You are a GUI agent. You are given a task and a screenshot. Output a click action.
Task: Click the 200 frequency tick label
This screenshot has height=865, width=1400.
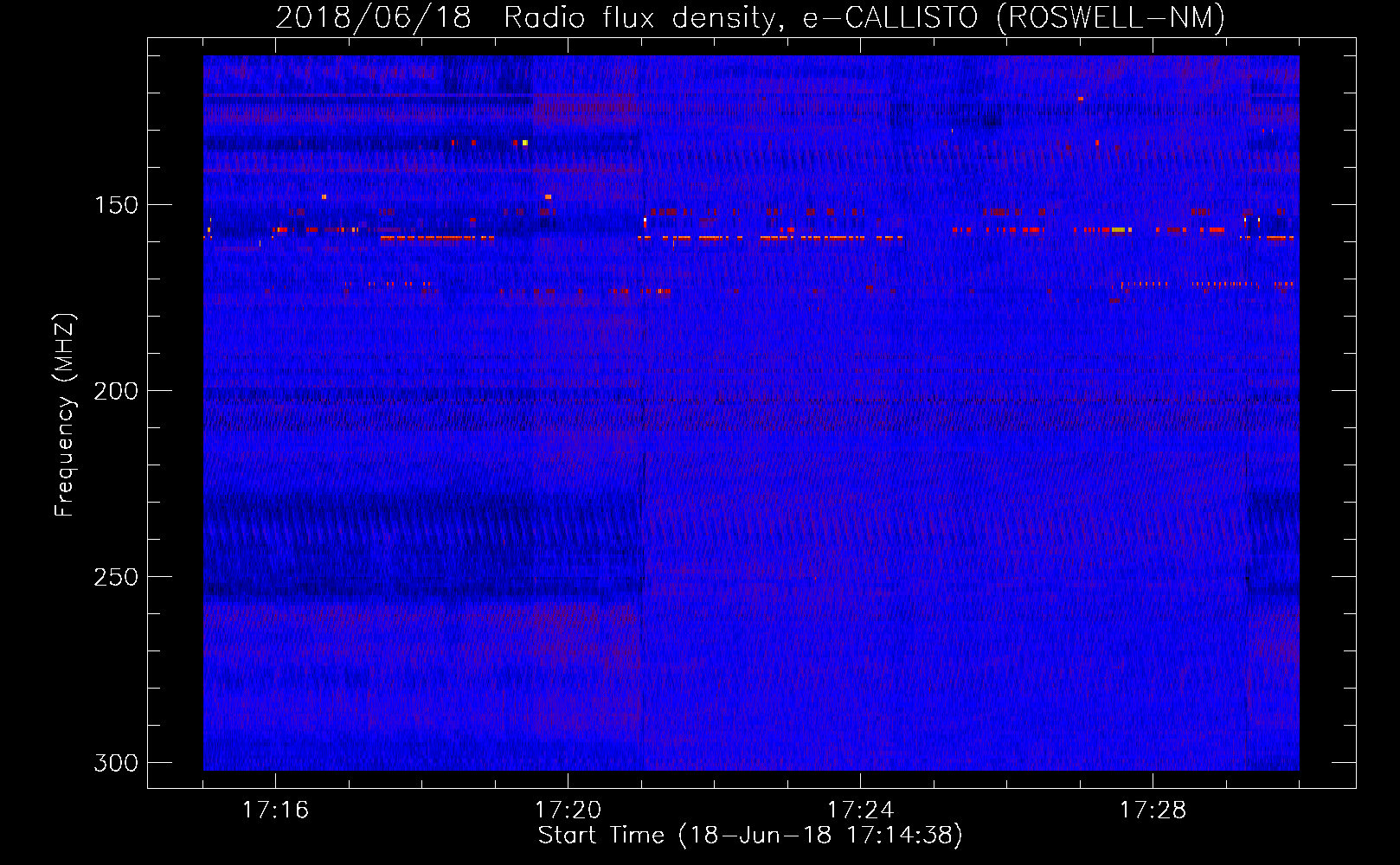tap(115, 391)
